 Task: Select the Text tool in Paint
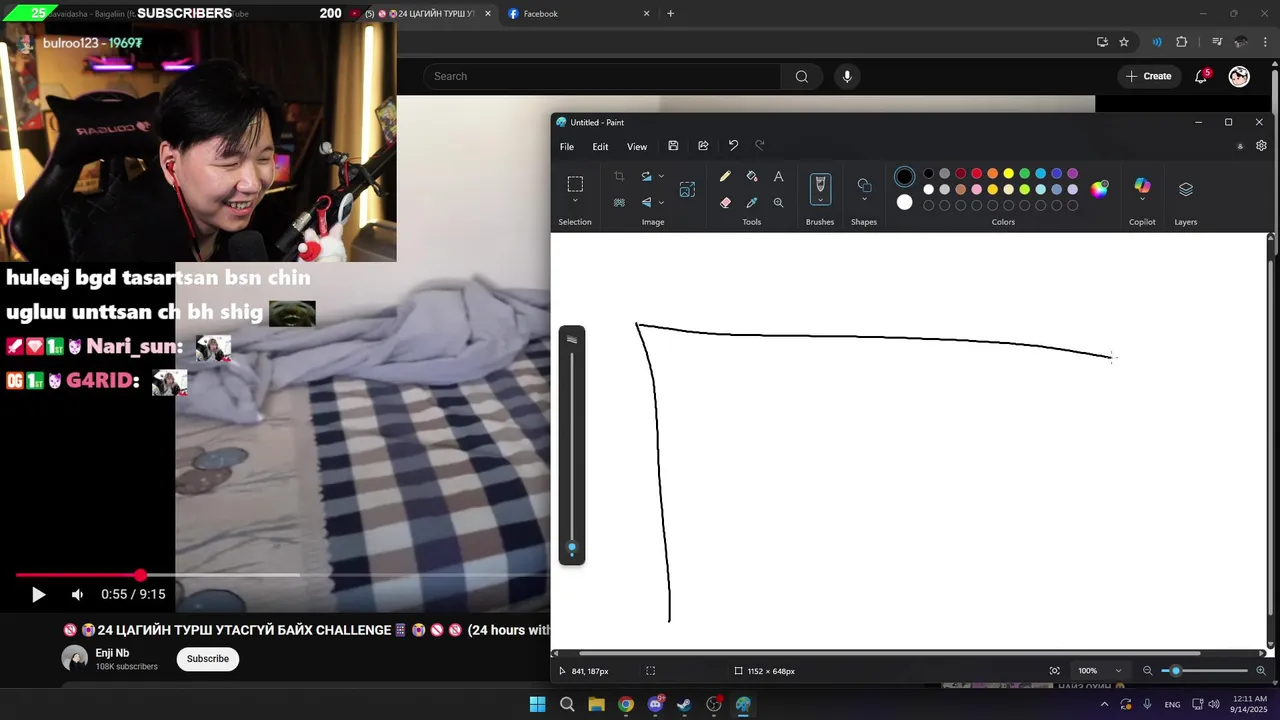click(x=778, y=176)
